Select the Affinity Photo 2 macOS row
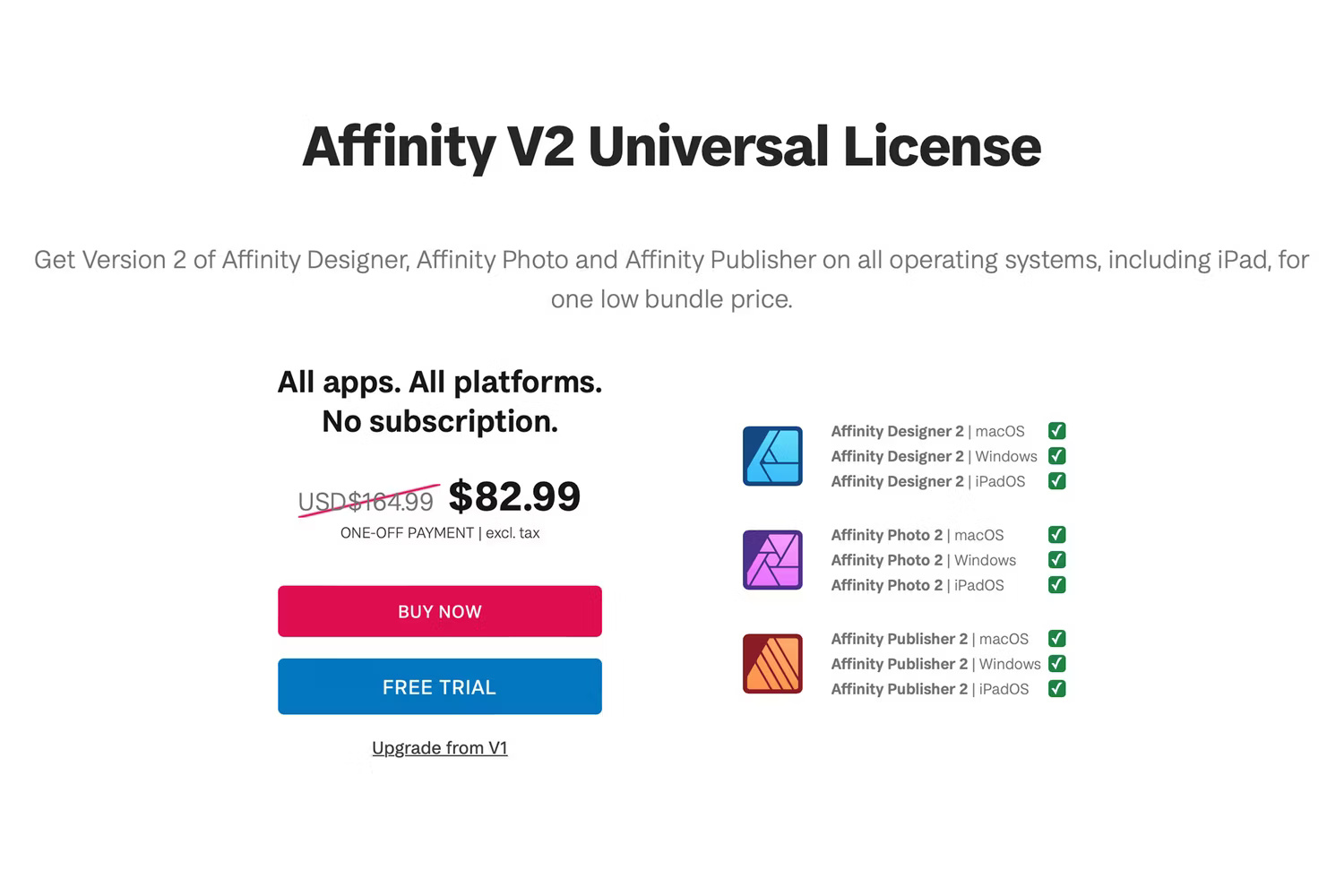Viewport: 1344px width, 896px height. pos(917,535)
